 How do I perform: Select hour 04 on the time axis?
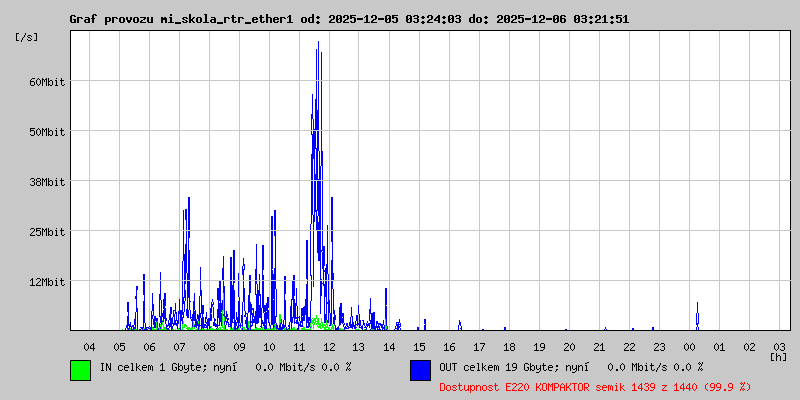(x=89, y=346)
